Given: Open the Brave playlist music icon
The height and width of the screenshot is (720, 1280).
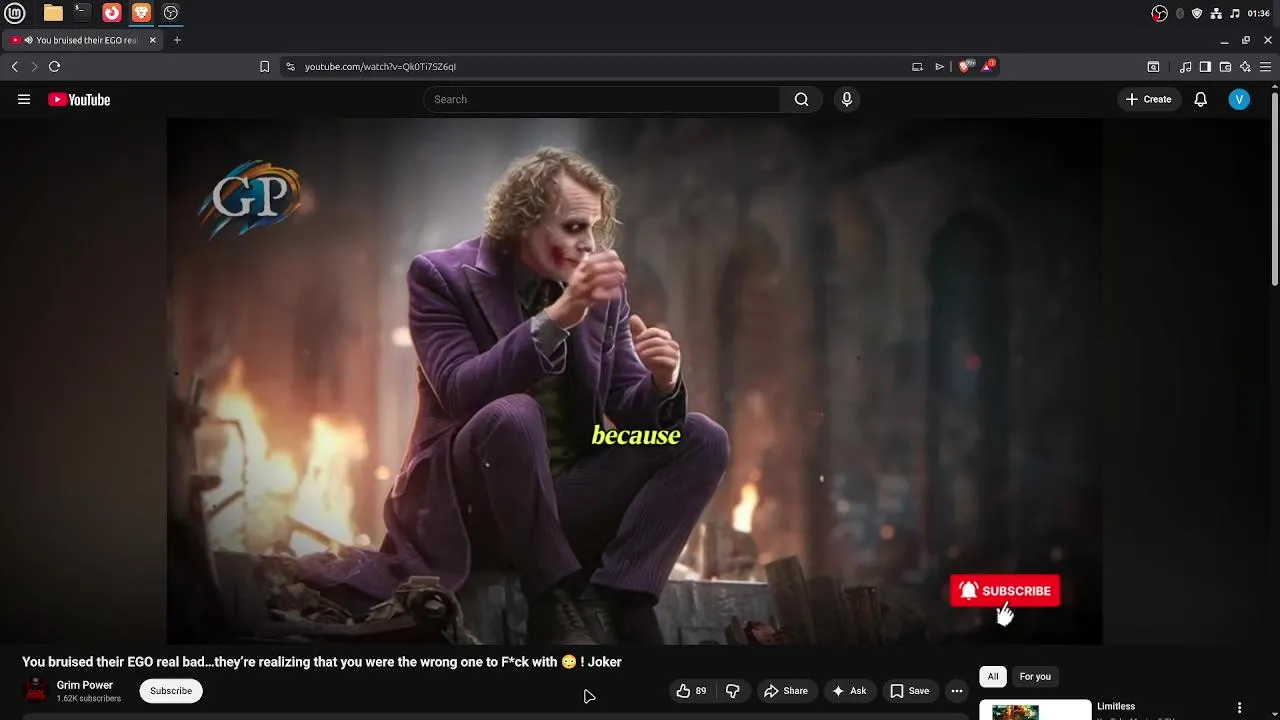Looking at the screenshot, I should [1185, 67].
